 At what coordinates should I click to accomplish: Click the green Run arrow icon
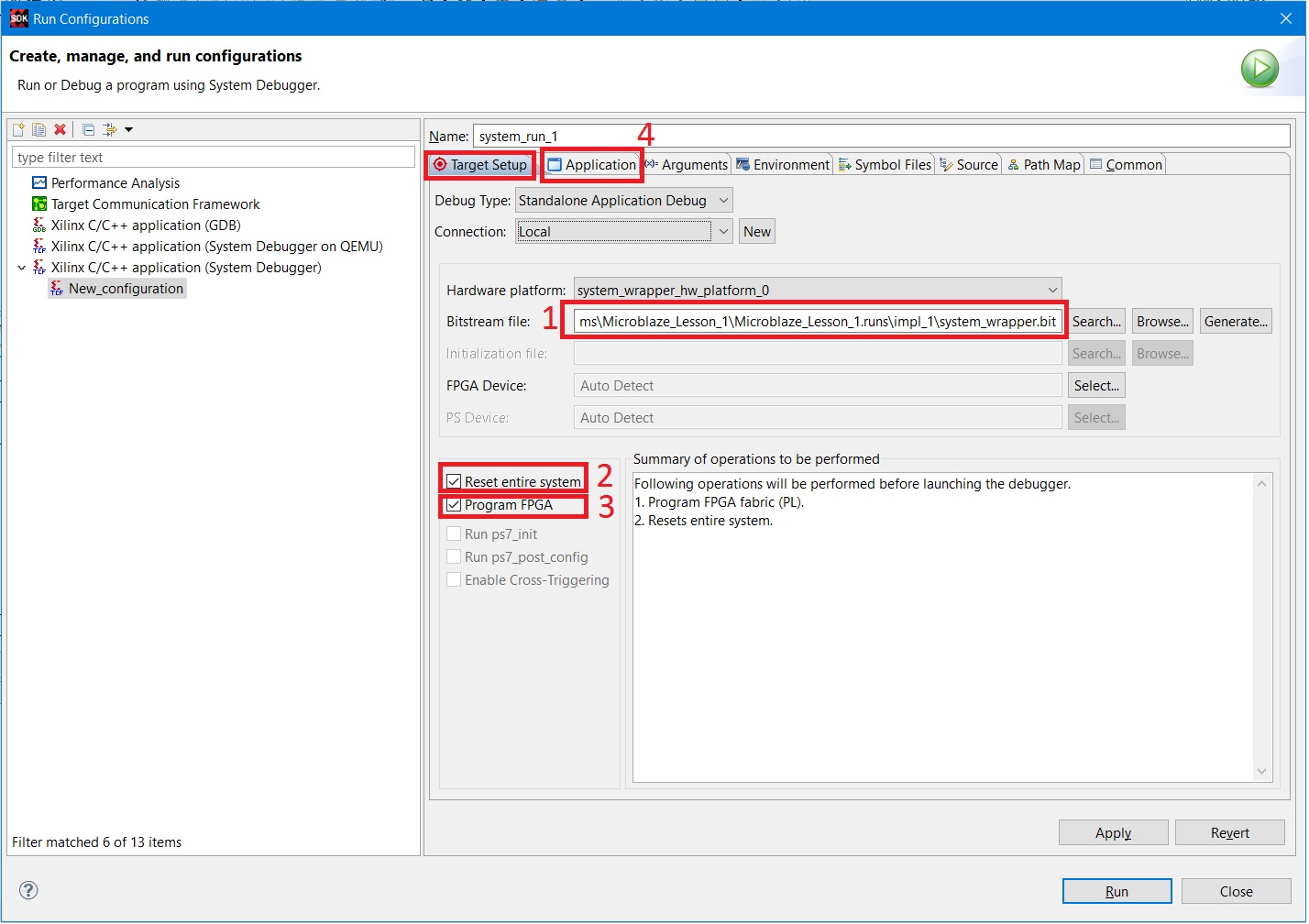coord(1259,69)
